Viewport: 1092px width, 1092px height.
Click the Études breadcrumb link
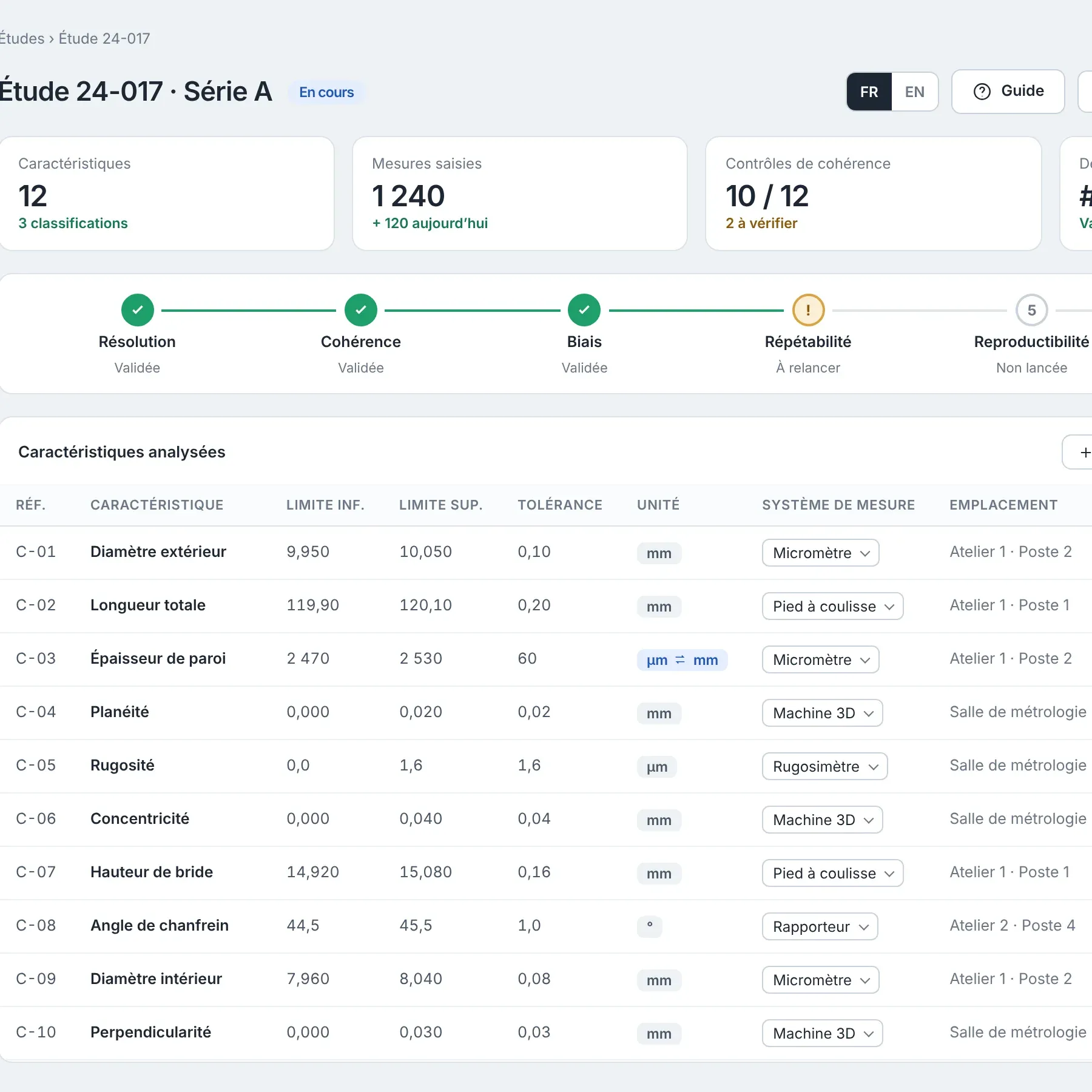coord(22,38)
